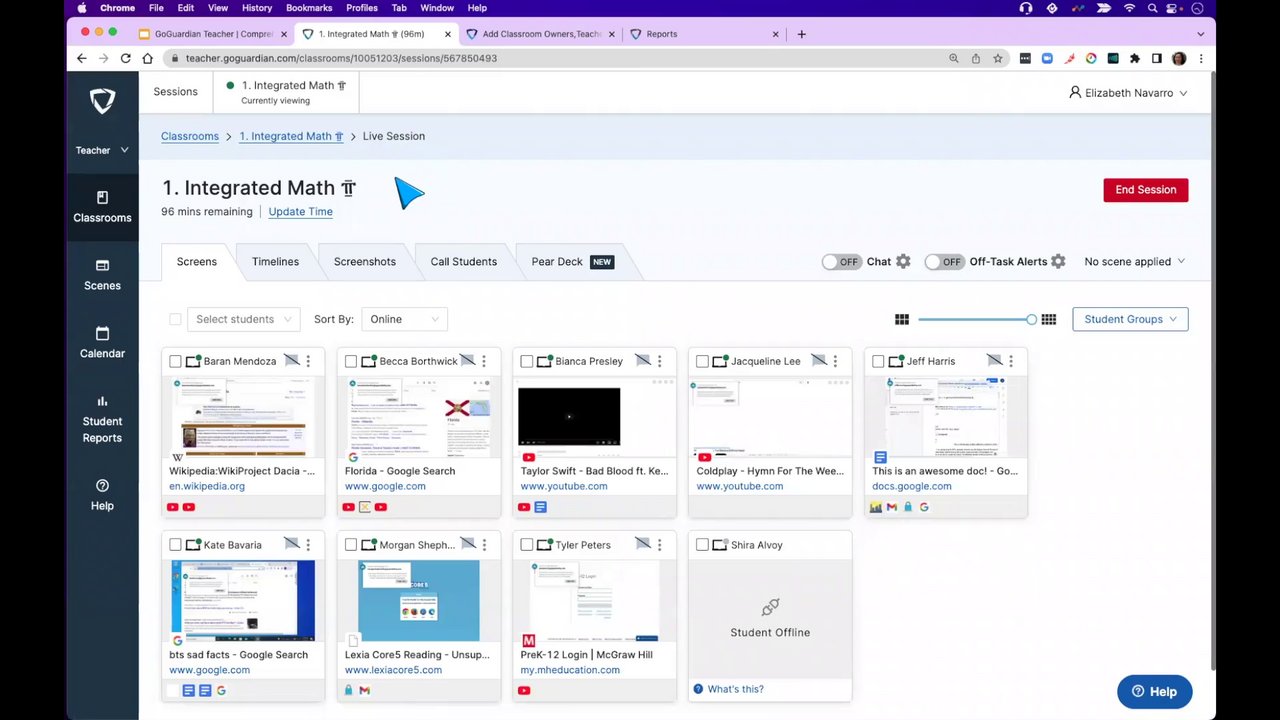Check Jeff Harris's checkbox
Image resolution: width=1280 pixels, height=720 pixels.
point(878,361)
